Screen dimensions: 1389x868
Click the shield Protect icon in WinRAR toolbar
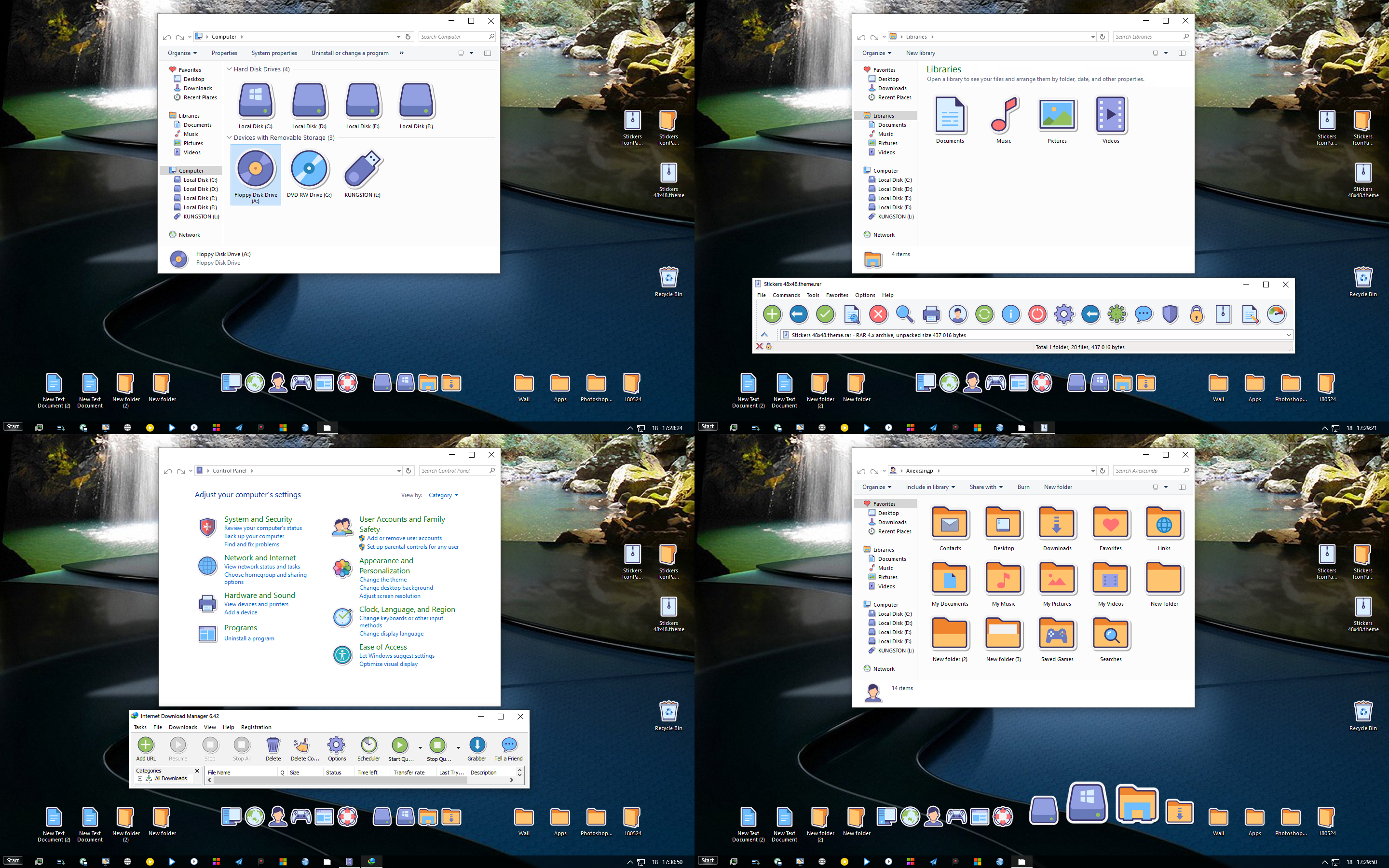[x=1170, y=314]
